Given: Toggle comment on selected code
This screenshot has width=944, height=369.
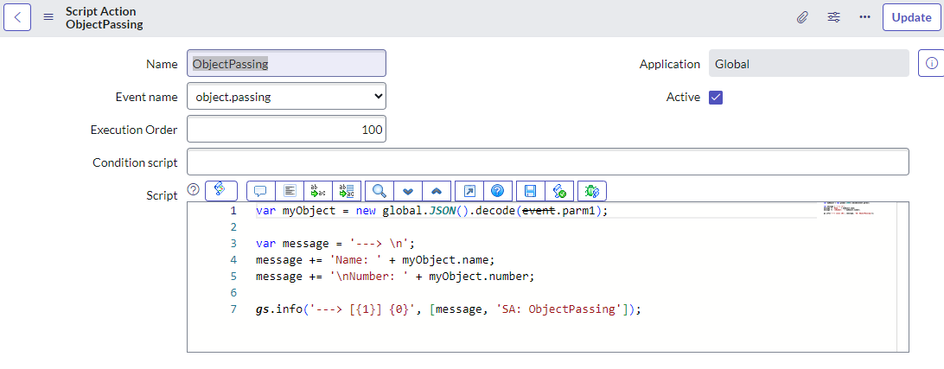Looking at the screenshot, I should click(261, 191).
